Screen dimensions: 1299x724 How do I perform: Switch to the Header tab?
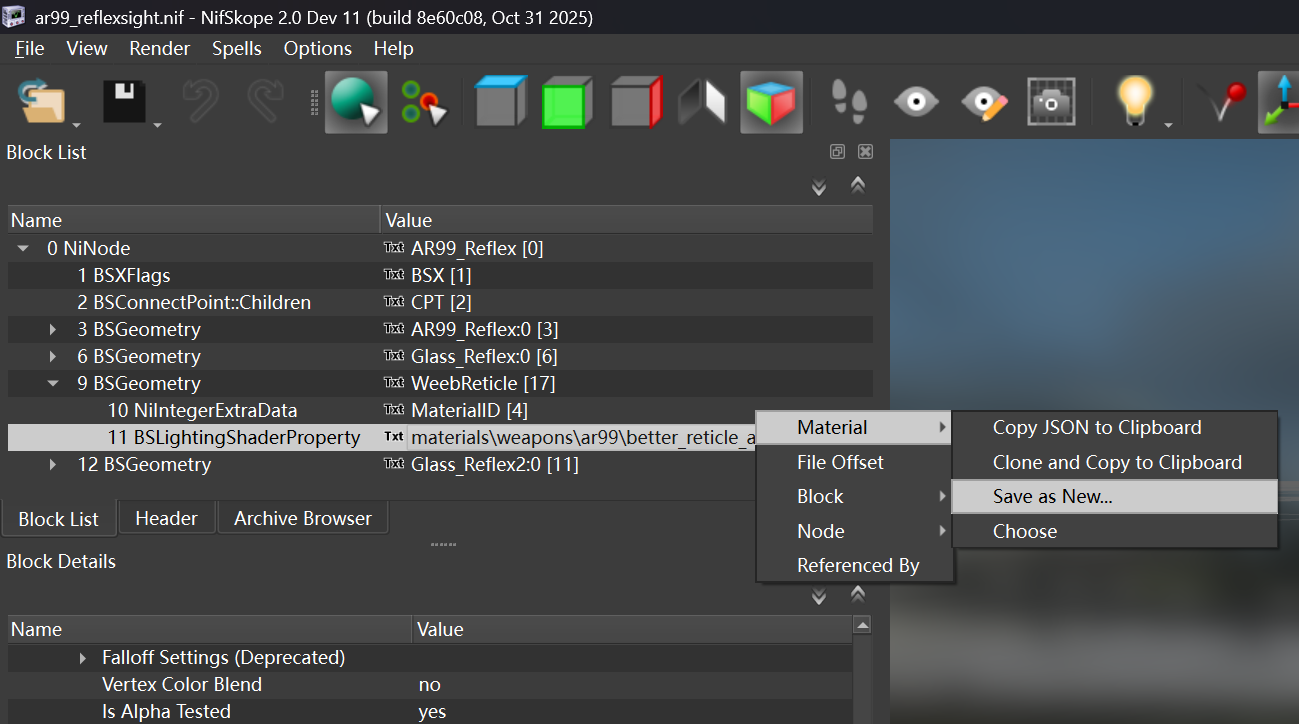pyautogui.click(x=166, y=518)
